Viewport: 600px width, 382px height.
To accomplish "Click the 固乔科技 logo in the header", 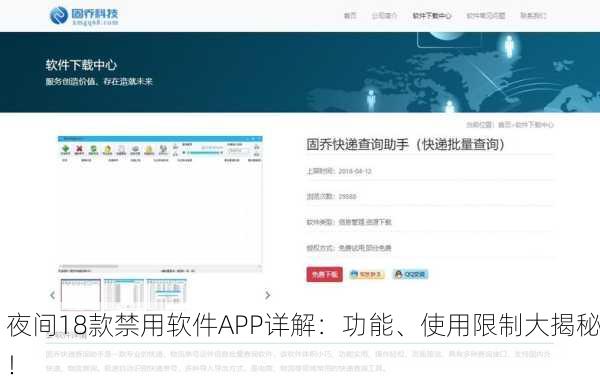I will coord(84,16).
